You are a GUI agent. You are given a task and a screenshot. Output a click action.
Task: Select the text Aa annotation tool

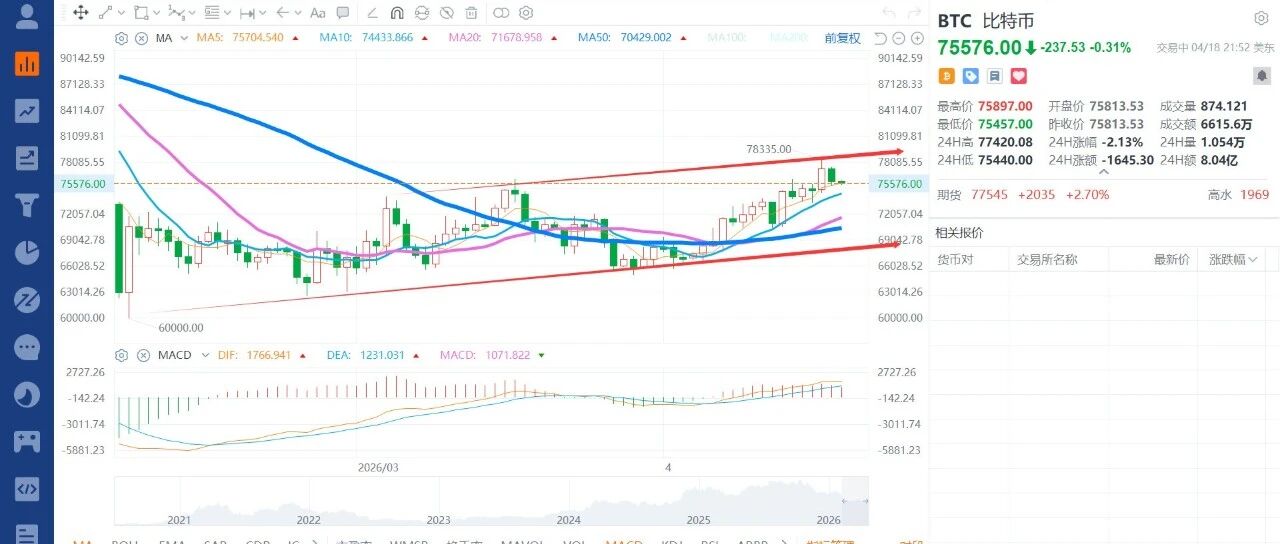(318, 13)
